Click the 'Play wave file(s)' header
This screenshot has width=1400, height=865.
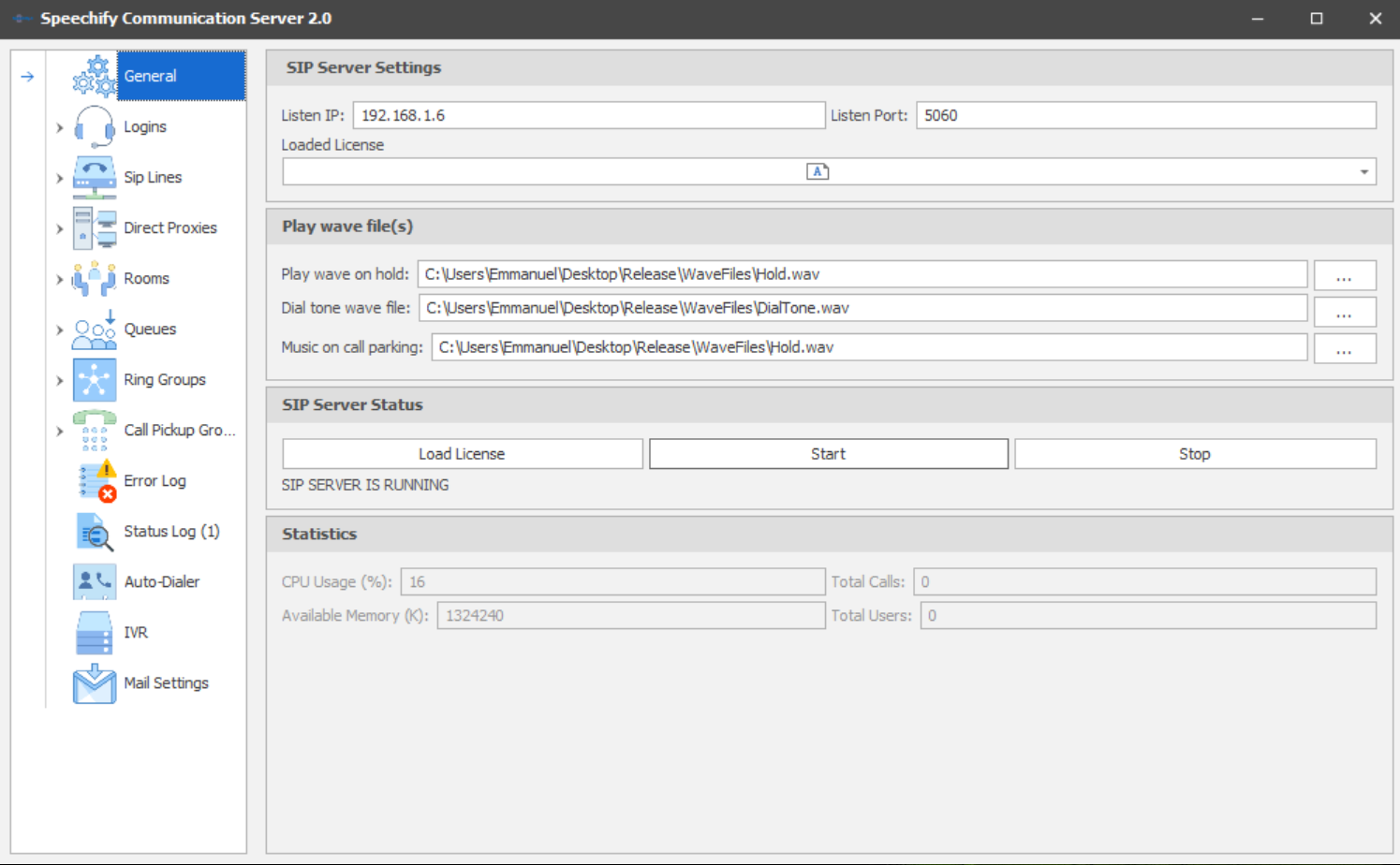coord(347,226)
